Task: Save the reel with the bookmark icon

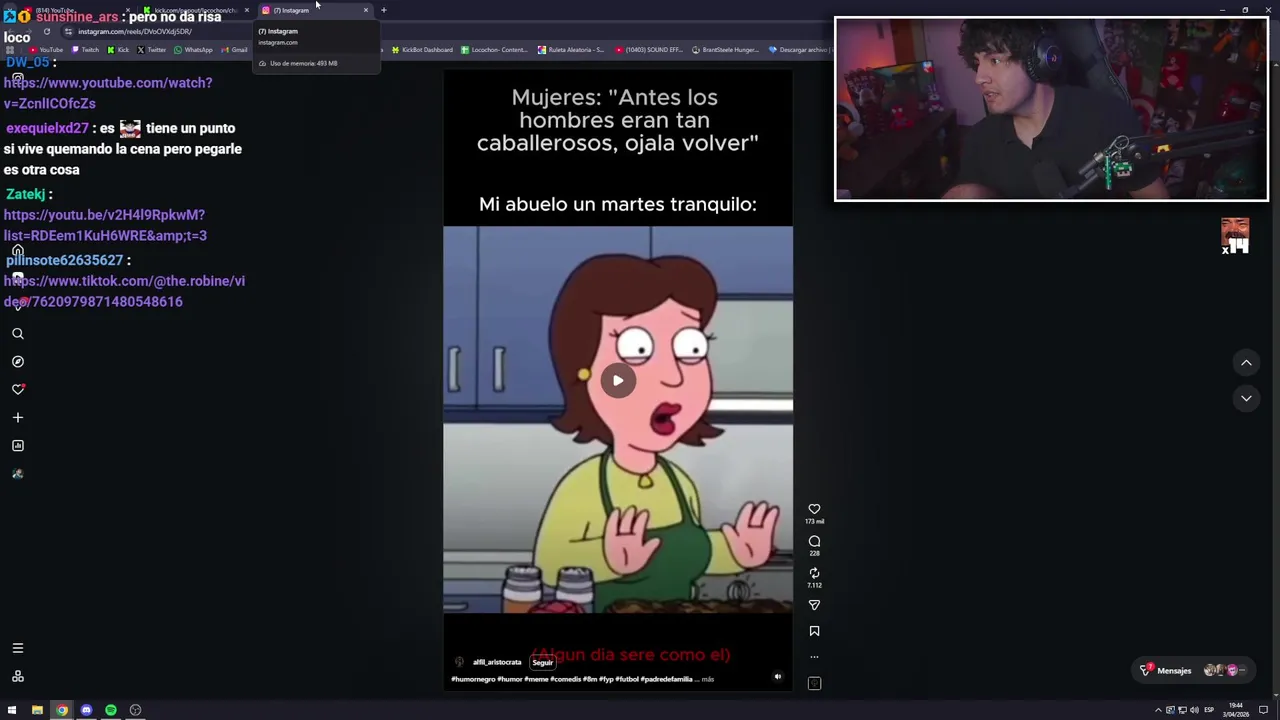Action: pyautogui.click(x=814, y=631)
